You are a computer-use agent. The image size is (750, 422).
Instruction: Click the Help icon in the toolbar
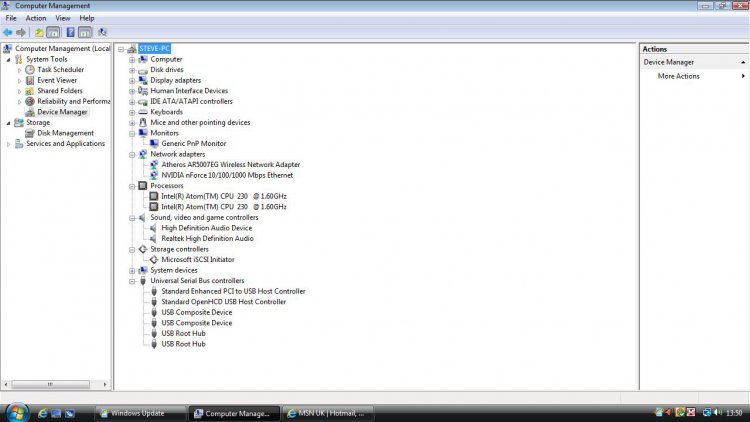click(70, 32)
